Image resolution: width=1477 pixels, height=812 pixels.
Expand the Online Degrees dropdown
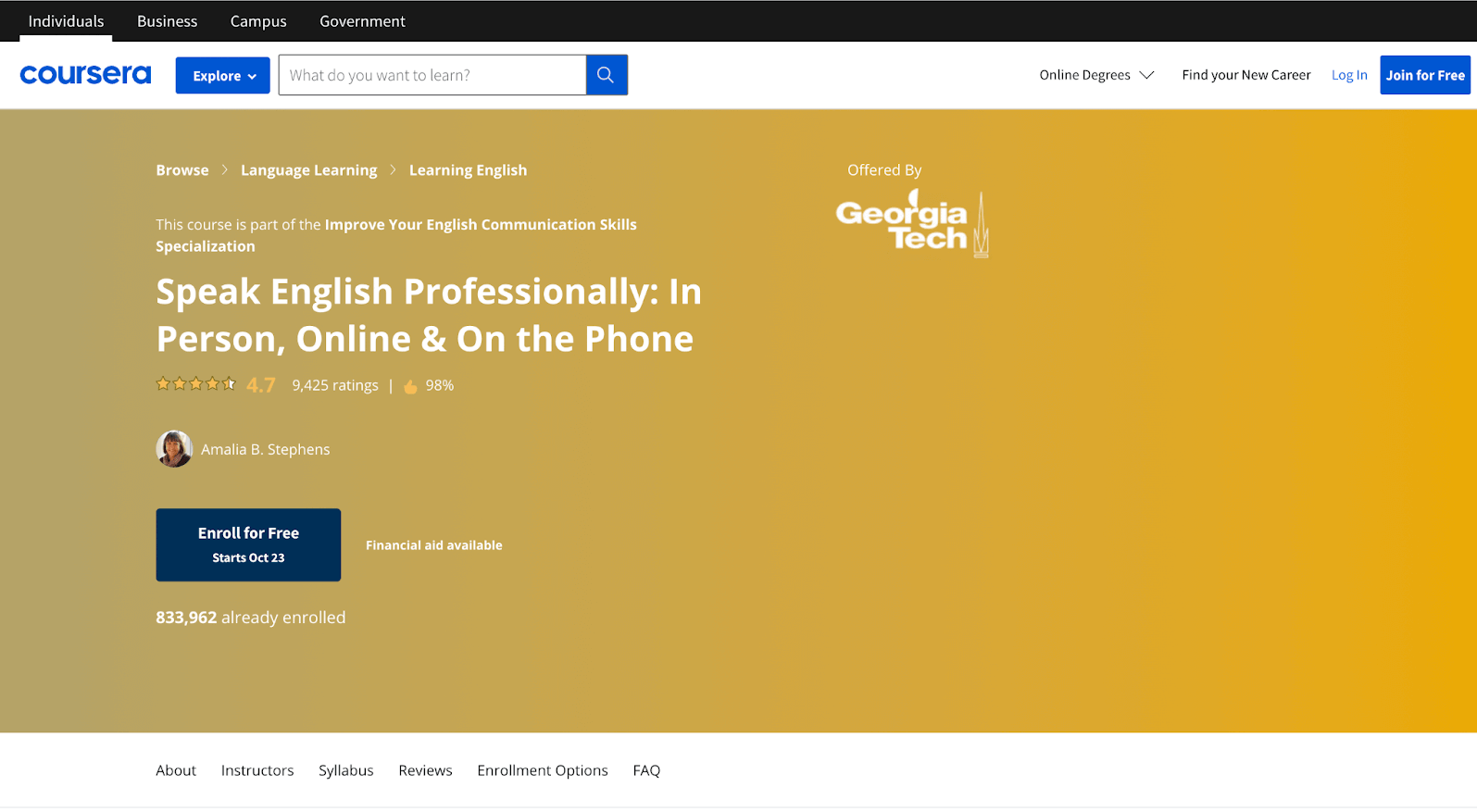pos(1095,75)
